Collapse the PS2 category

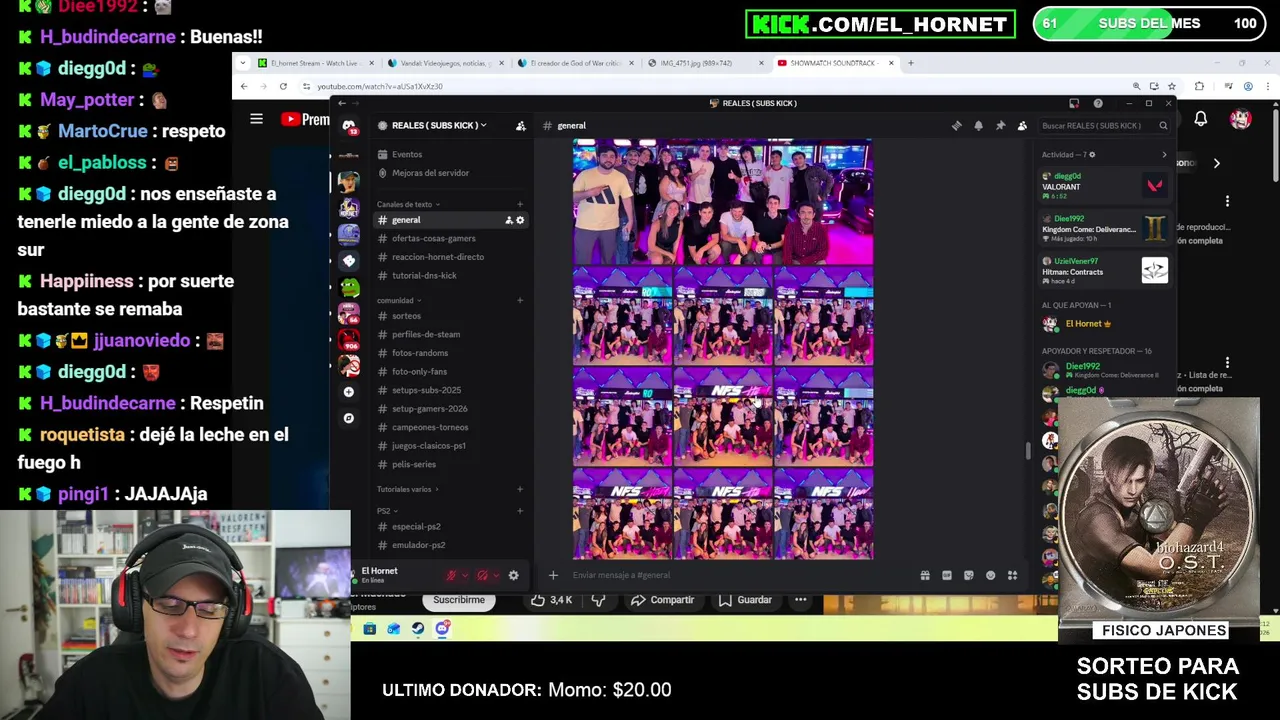386,511
